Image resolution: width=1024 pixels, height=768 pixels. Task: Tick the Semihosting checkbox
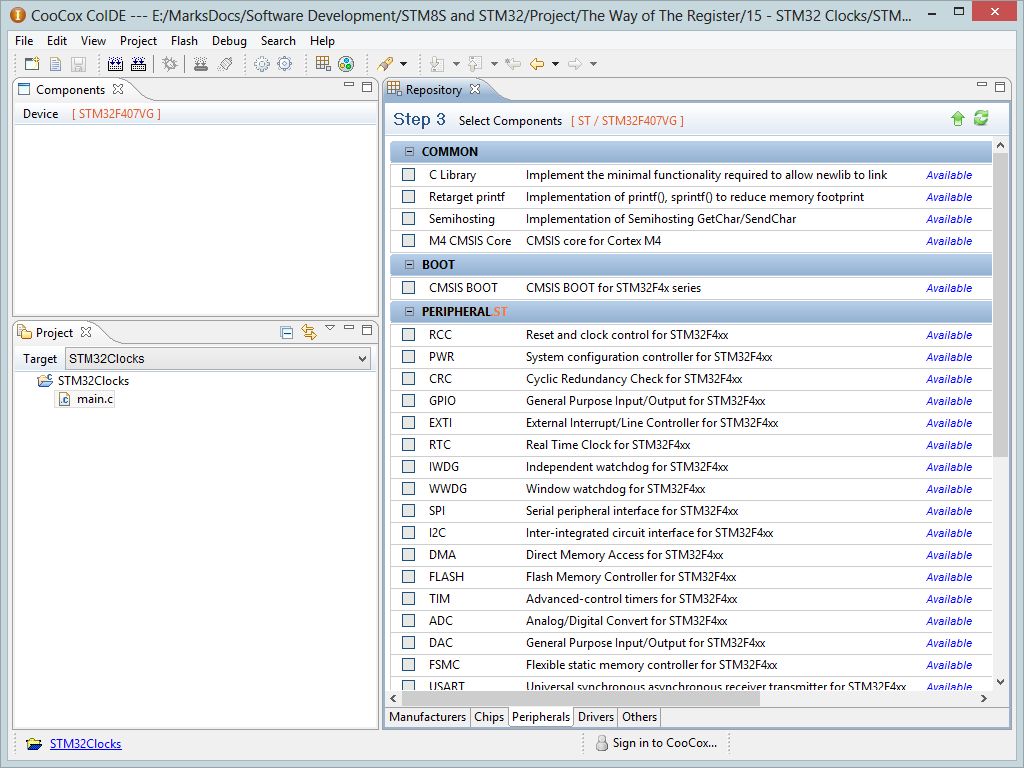pos(409,219)
